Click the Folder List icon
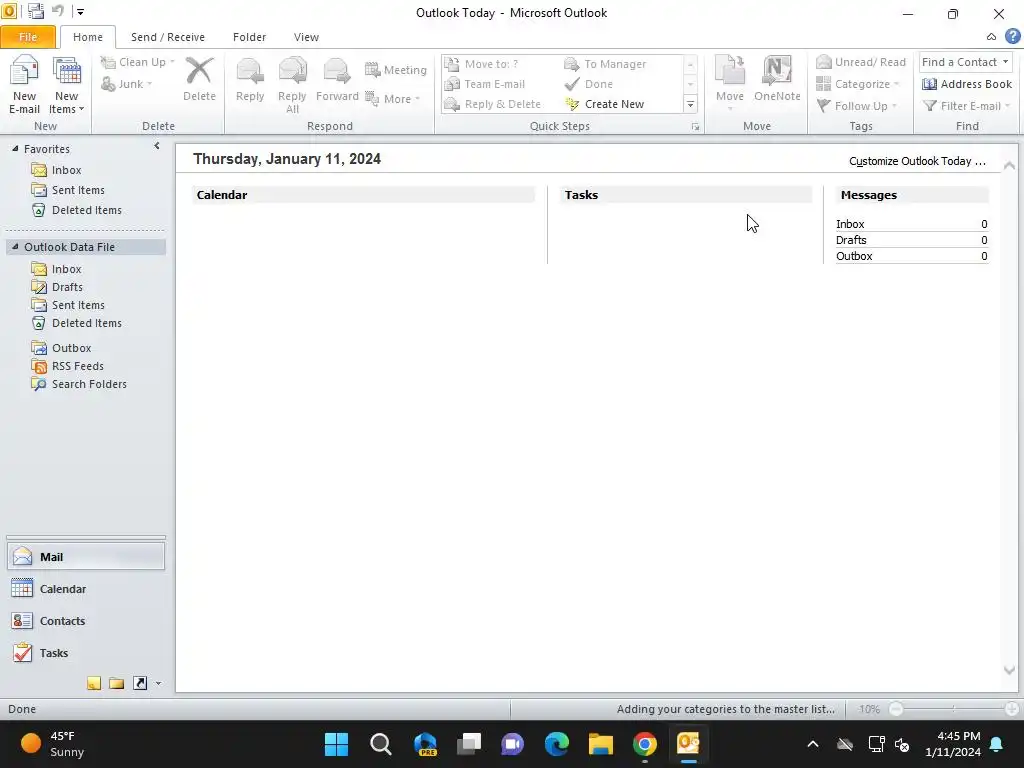1024x768 pixels. (117, 683)
